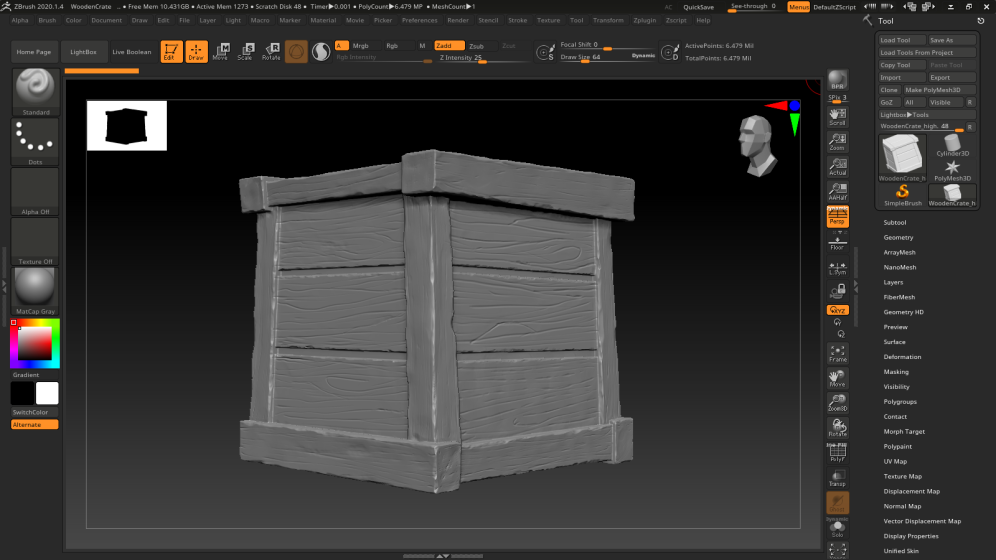Open the MatCap Gray material picker
This screenshot has height=560, width=996.
pos(35,290)
